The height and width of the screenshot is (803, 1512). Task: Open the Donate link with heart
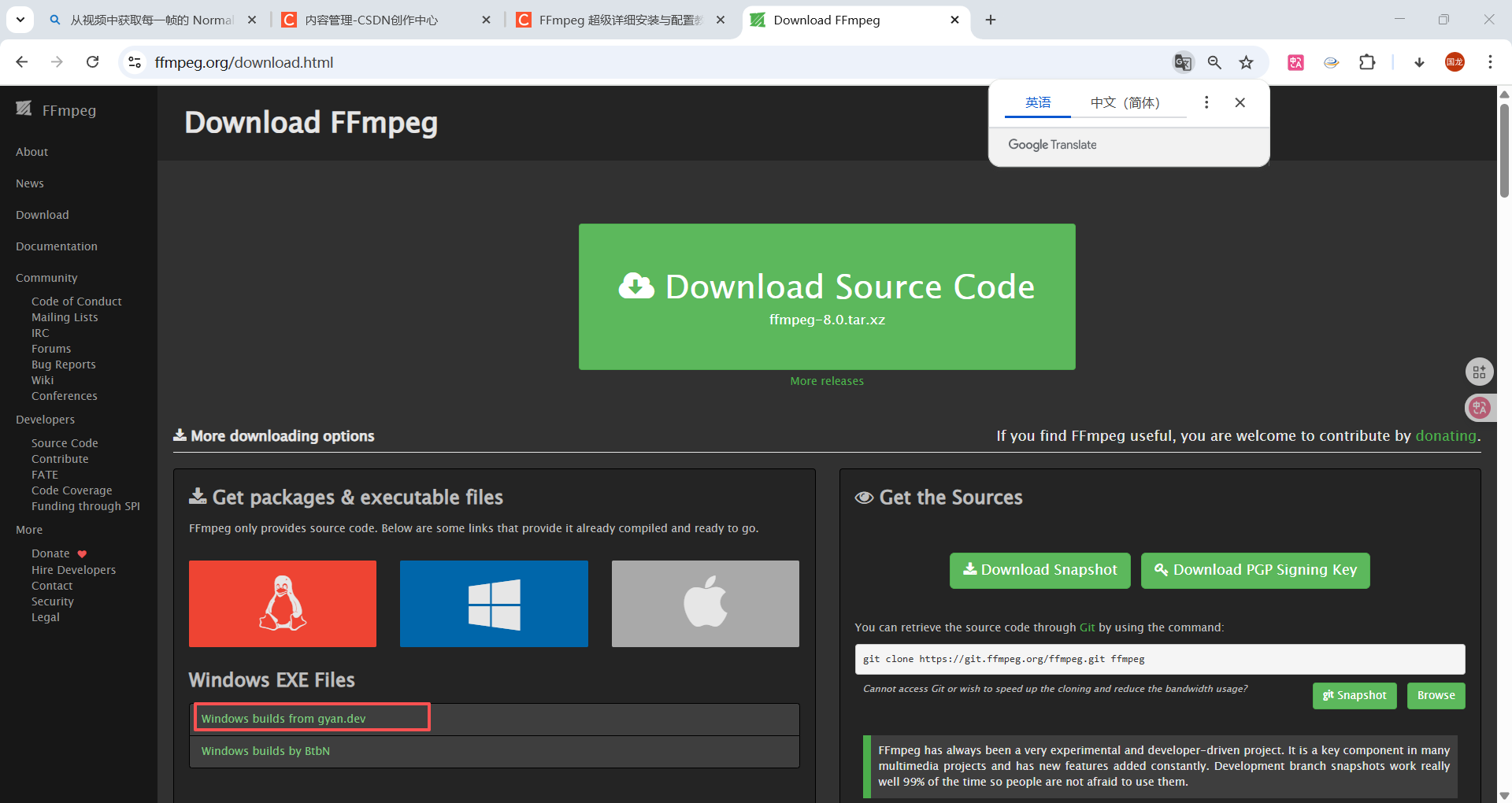(x=59, y=553)
